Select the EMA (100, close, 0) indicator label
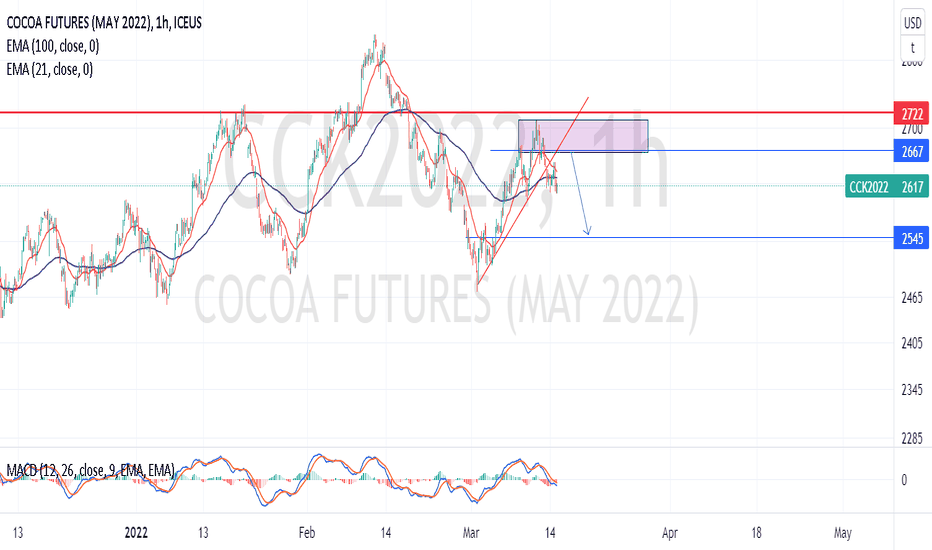Viewport: 932px width, 550px height. pyautogui.click(x=53, y=46)
